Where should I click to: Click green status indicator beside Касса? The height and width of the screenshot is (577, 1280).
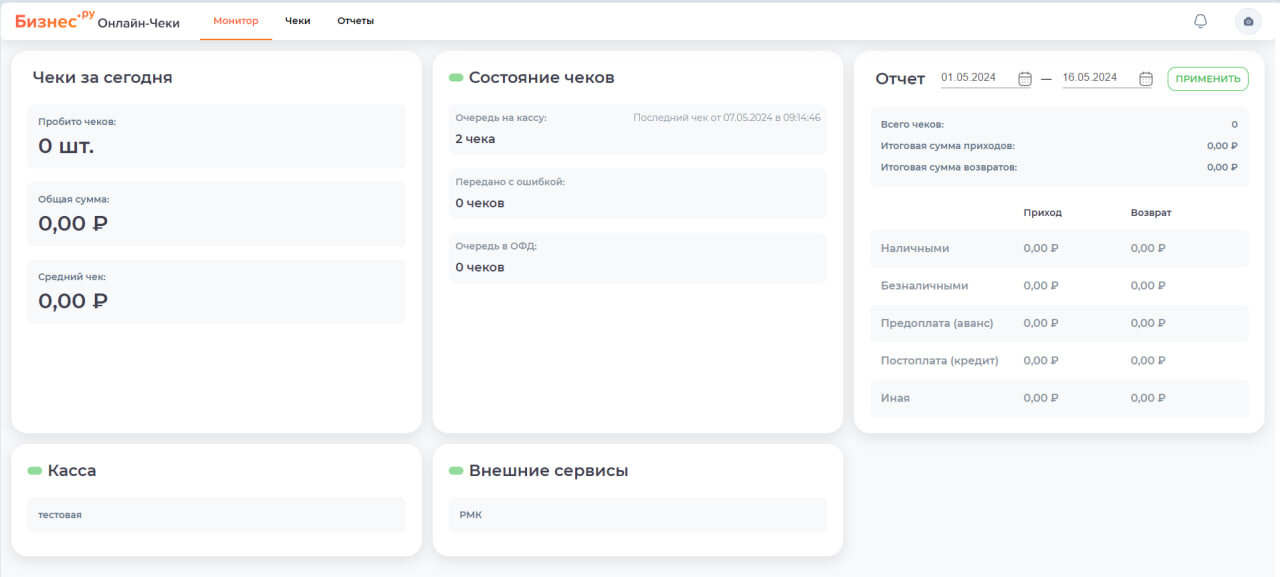[x=35, y=471]
